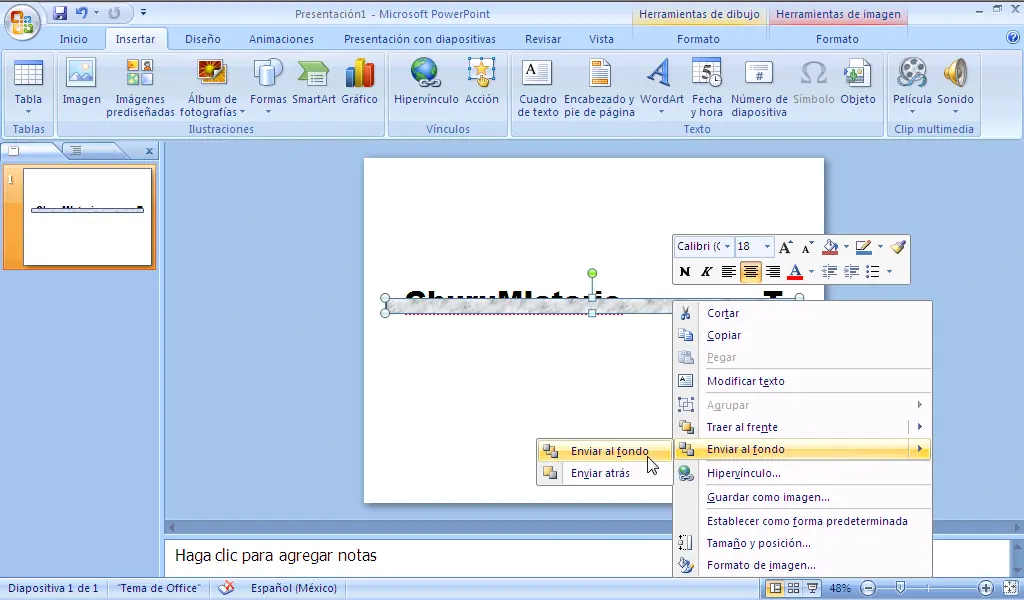The image size is (1024, 600).
Task: Insert a Sonido clip
Action: tap(955, 87)
